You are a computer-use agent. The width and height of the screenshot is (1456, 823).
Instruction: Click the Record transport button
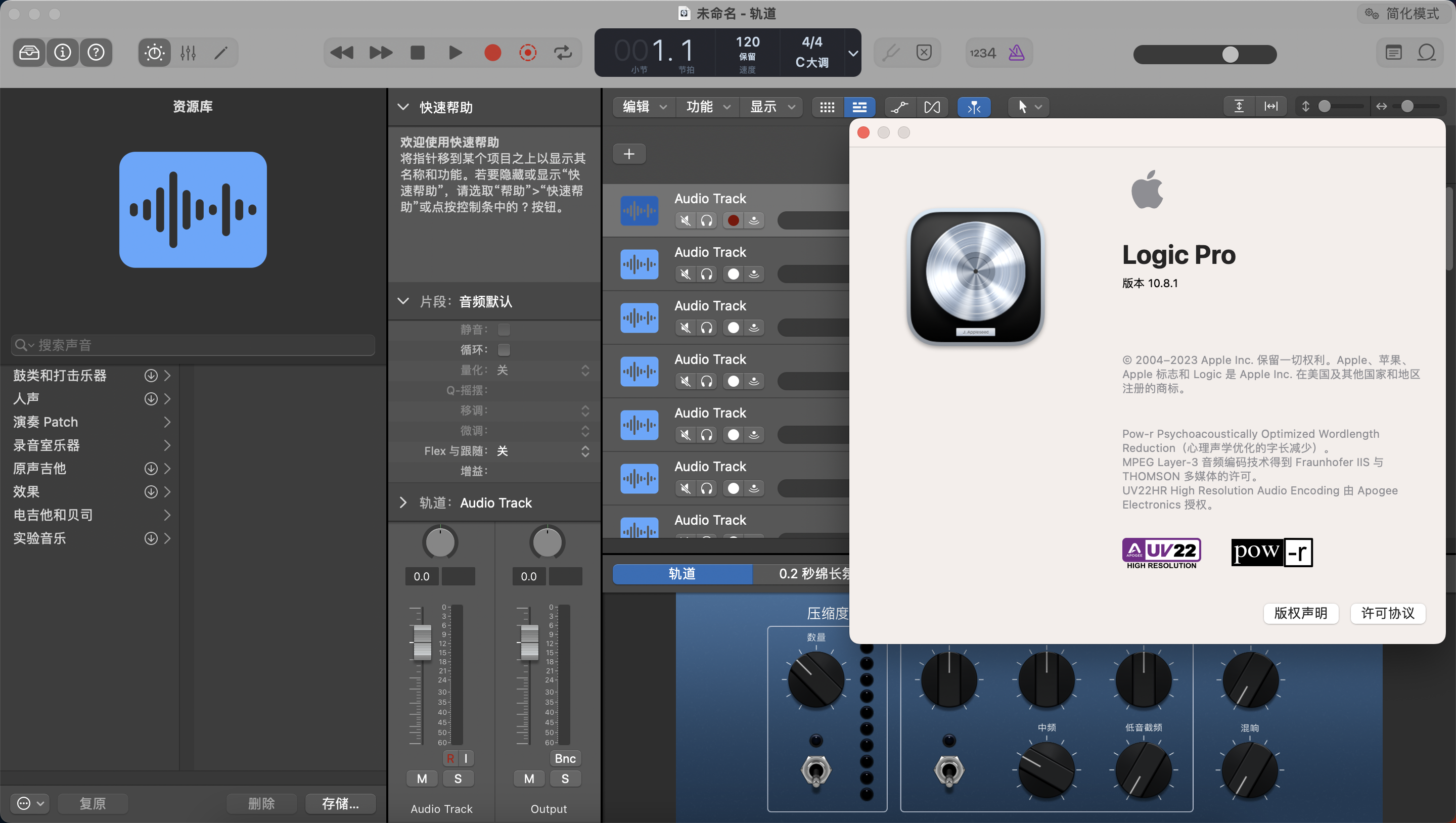coord(492,53)
